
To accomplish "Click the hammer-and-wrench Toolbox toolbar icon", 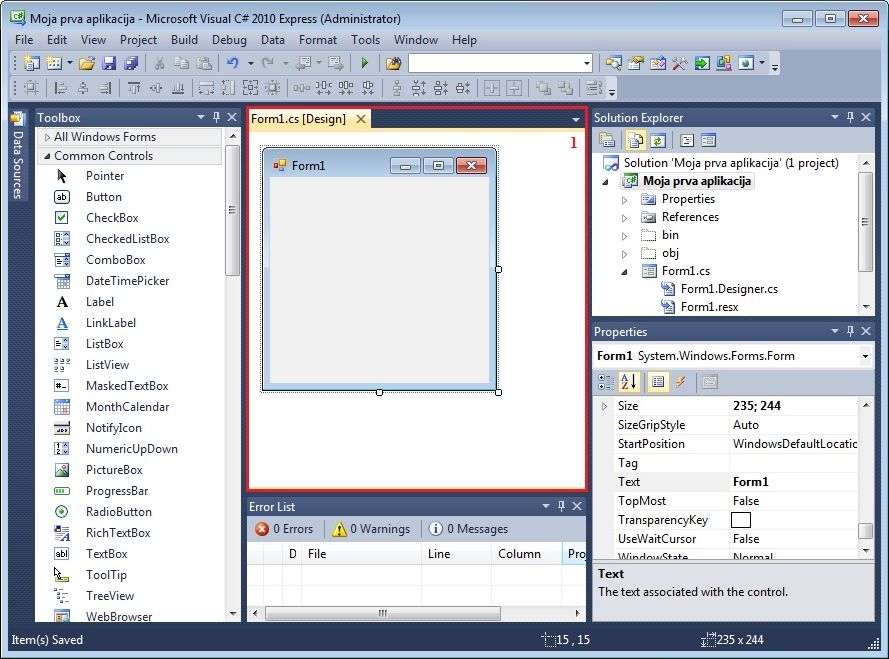I will coord(679,63).
